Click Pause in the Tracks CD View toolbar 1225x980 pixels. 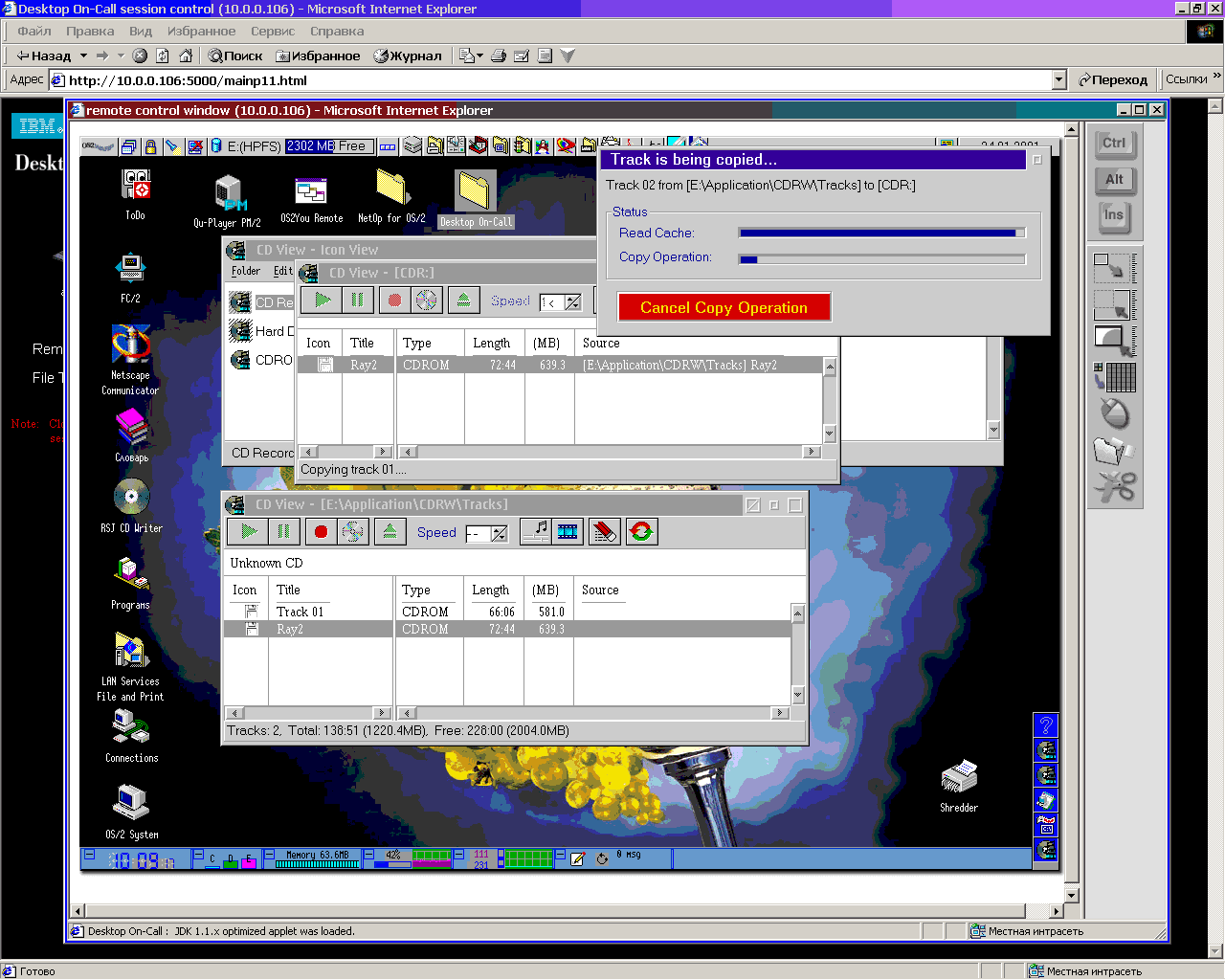tap(283, 531)
